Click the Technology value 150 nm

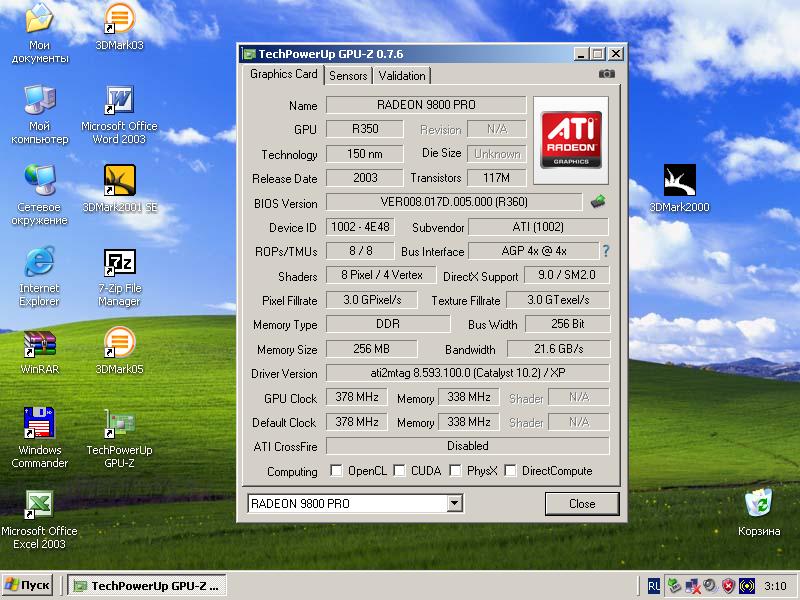pos(365,153)
